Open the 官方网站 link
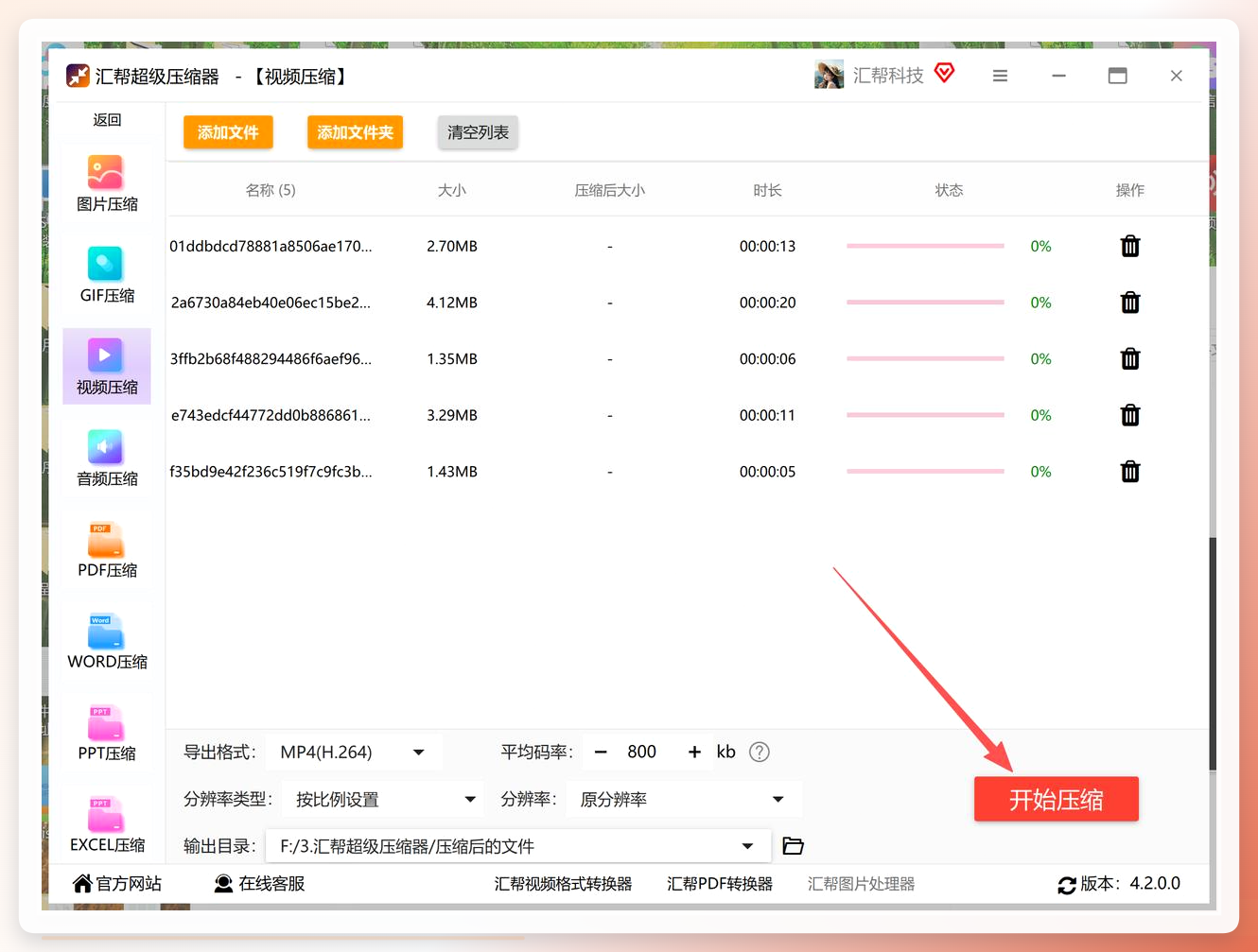This screenshot has width=1258, height=952. (x=117, y=884)
